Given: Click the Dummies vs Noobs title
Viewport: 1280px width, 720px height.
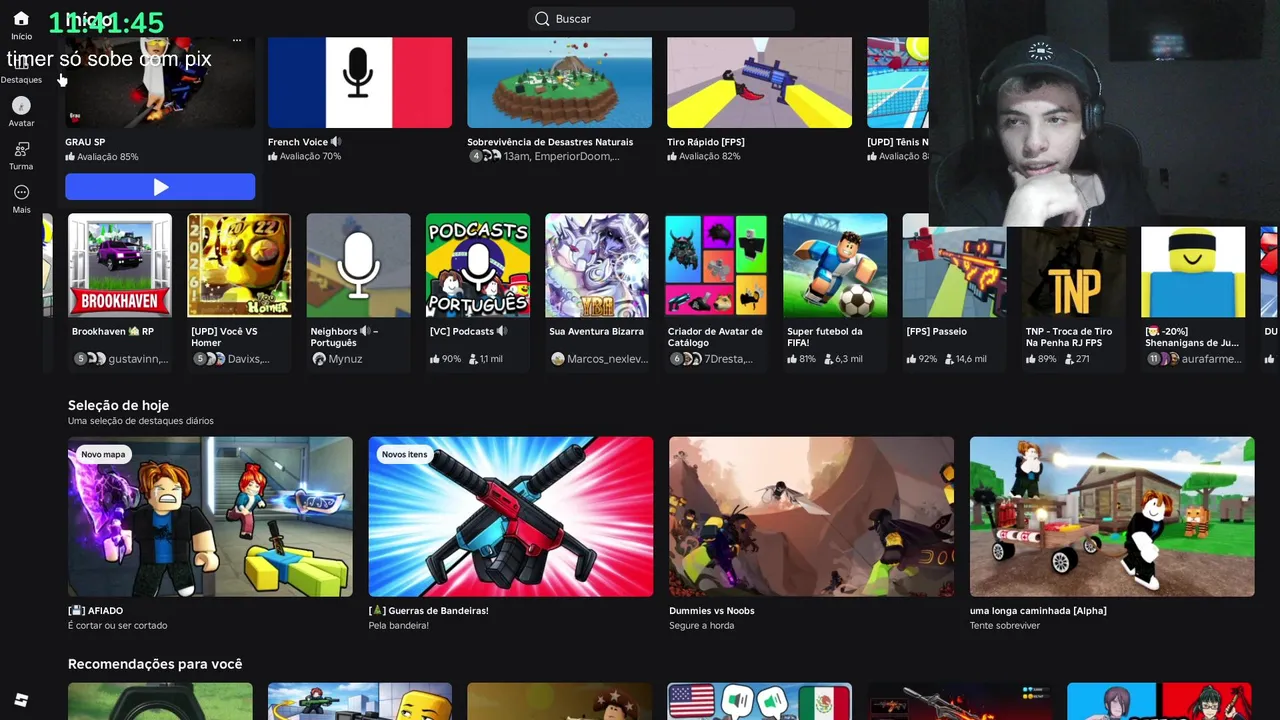Looking at the screenshot, I should pos(712,611).
